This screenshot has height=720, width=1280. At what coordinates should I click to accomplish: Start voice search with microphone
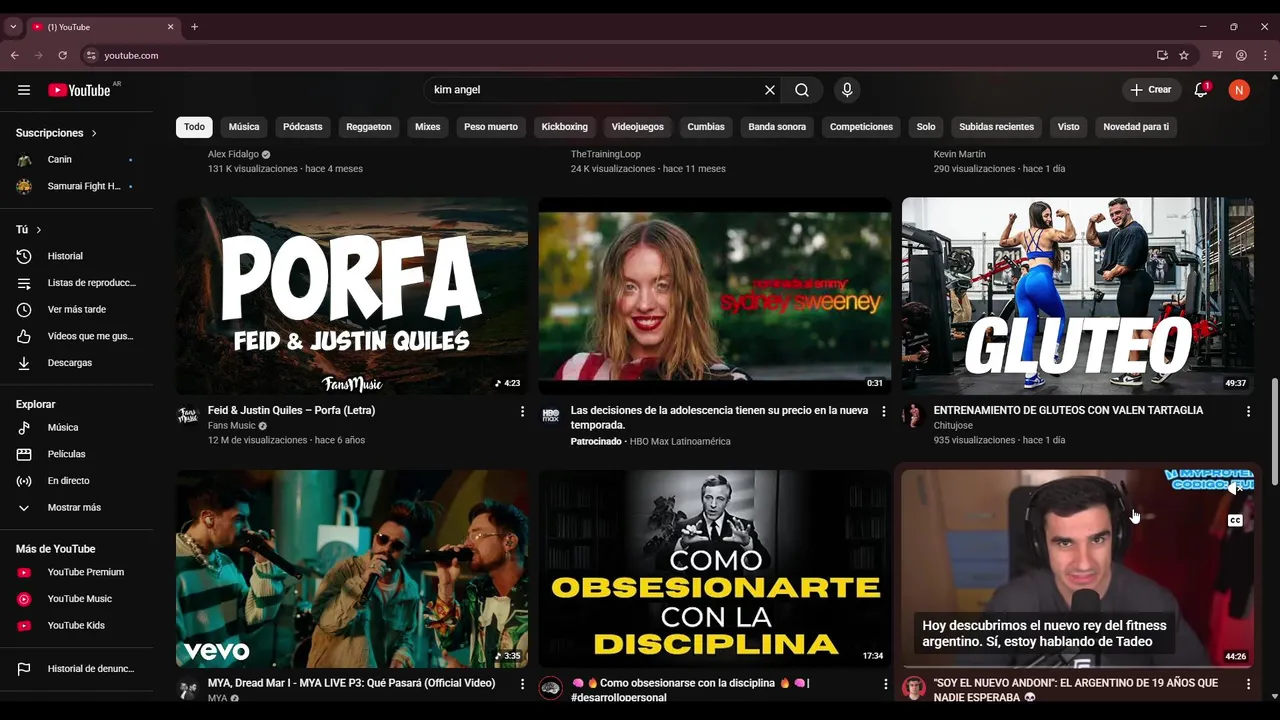(x=847, y=90)
